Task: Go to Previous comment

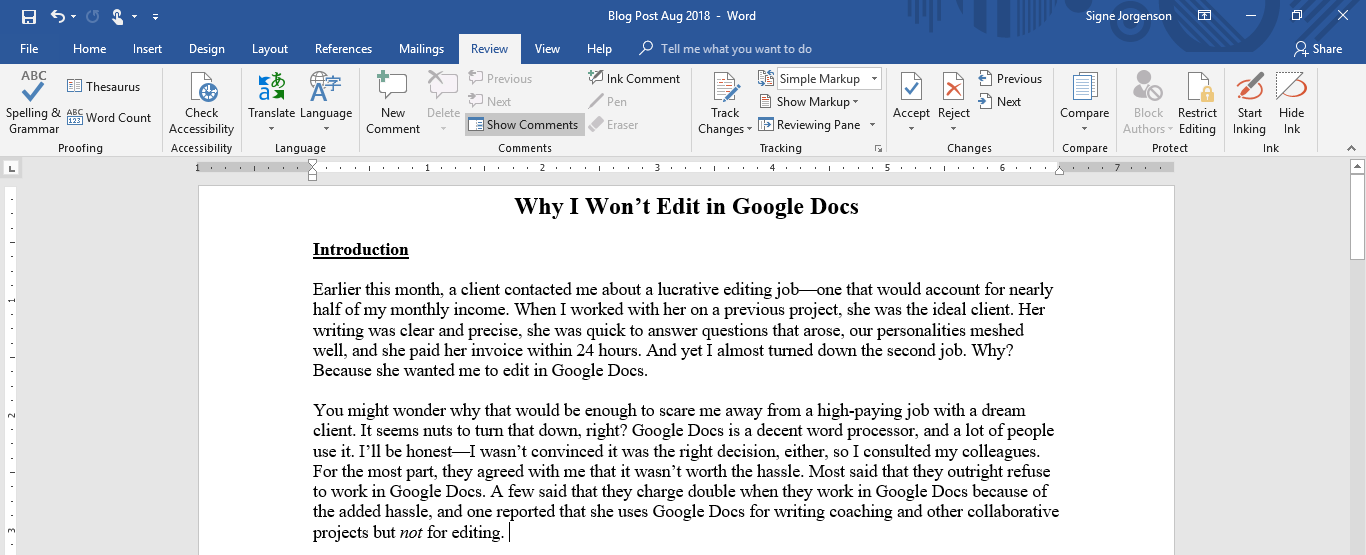Action: coord(500,79)
